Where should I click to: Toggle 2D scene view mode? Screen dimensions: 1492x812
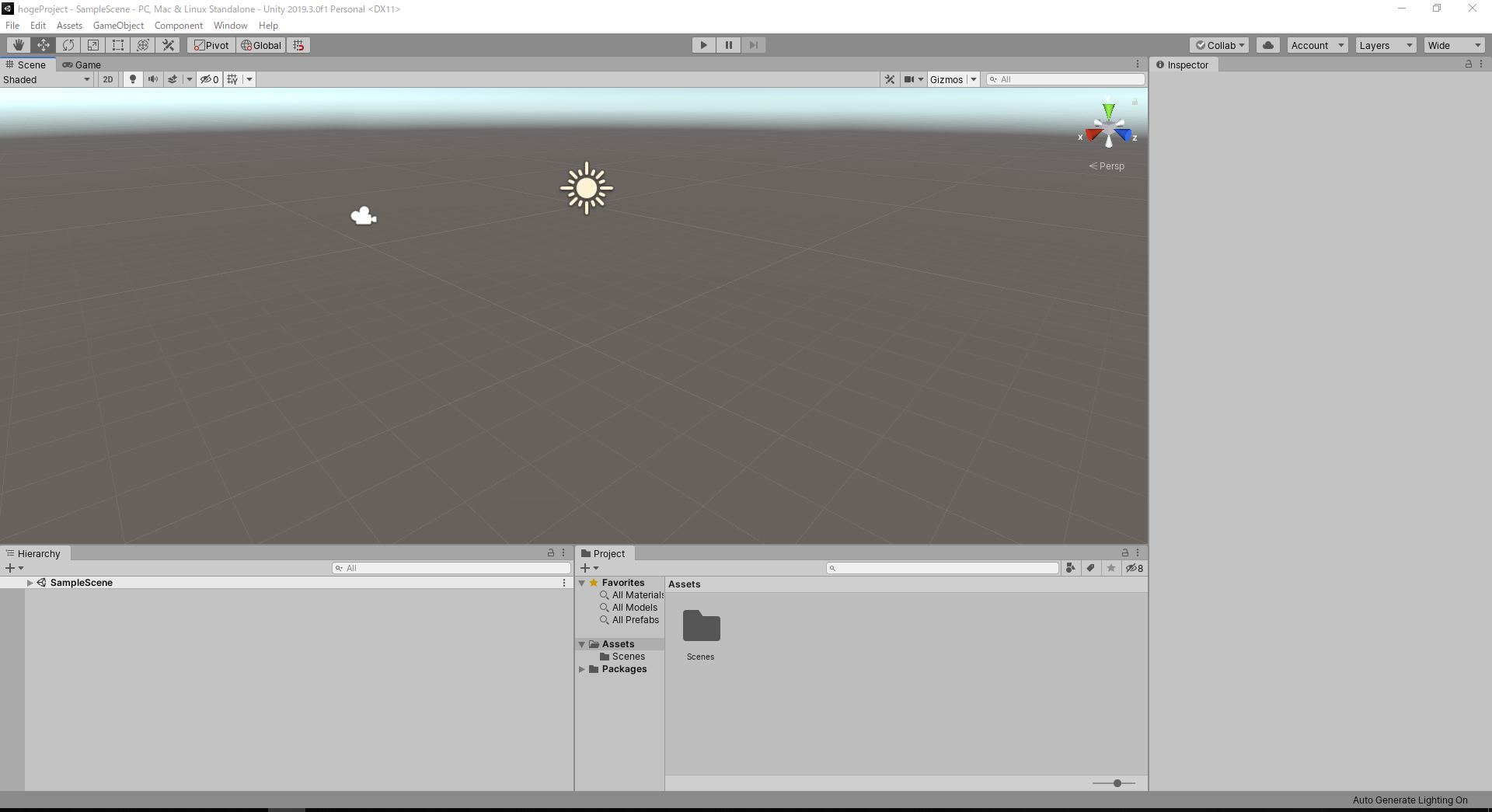pos(108,79)
